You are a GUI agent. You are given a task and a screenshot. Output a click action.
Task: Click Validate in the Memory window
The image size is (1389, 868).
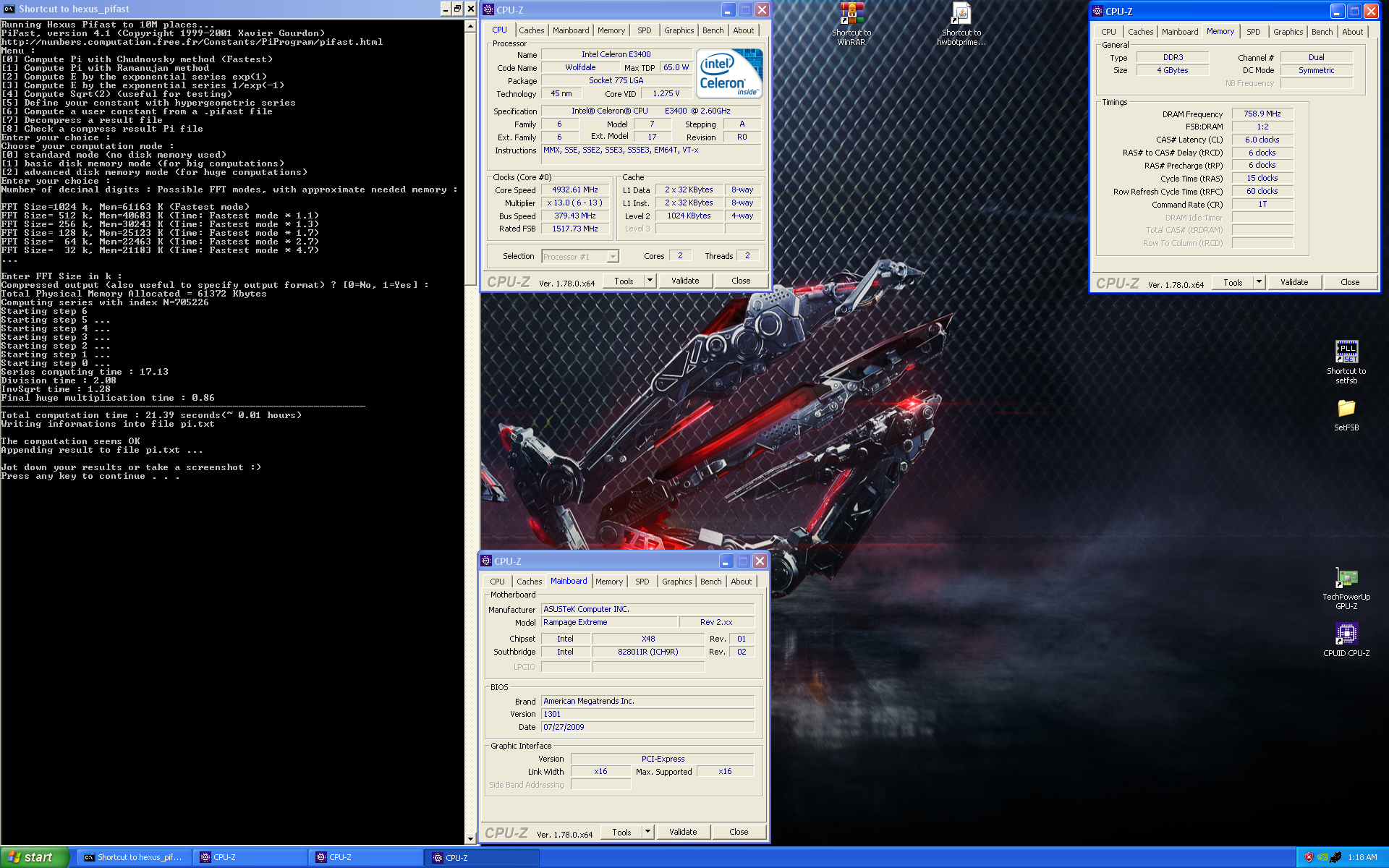tap(1294, 282)
